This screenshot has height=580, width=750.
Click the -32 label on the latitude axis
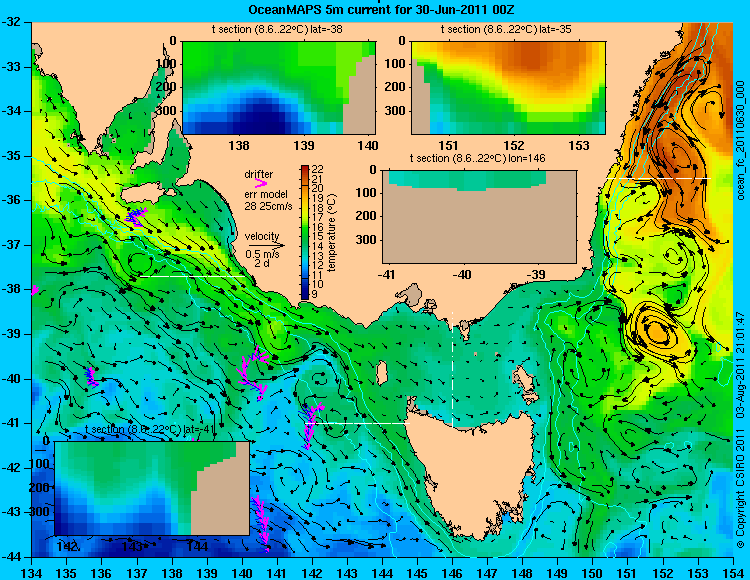[12, 22]
